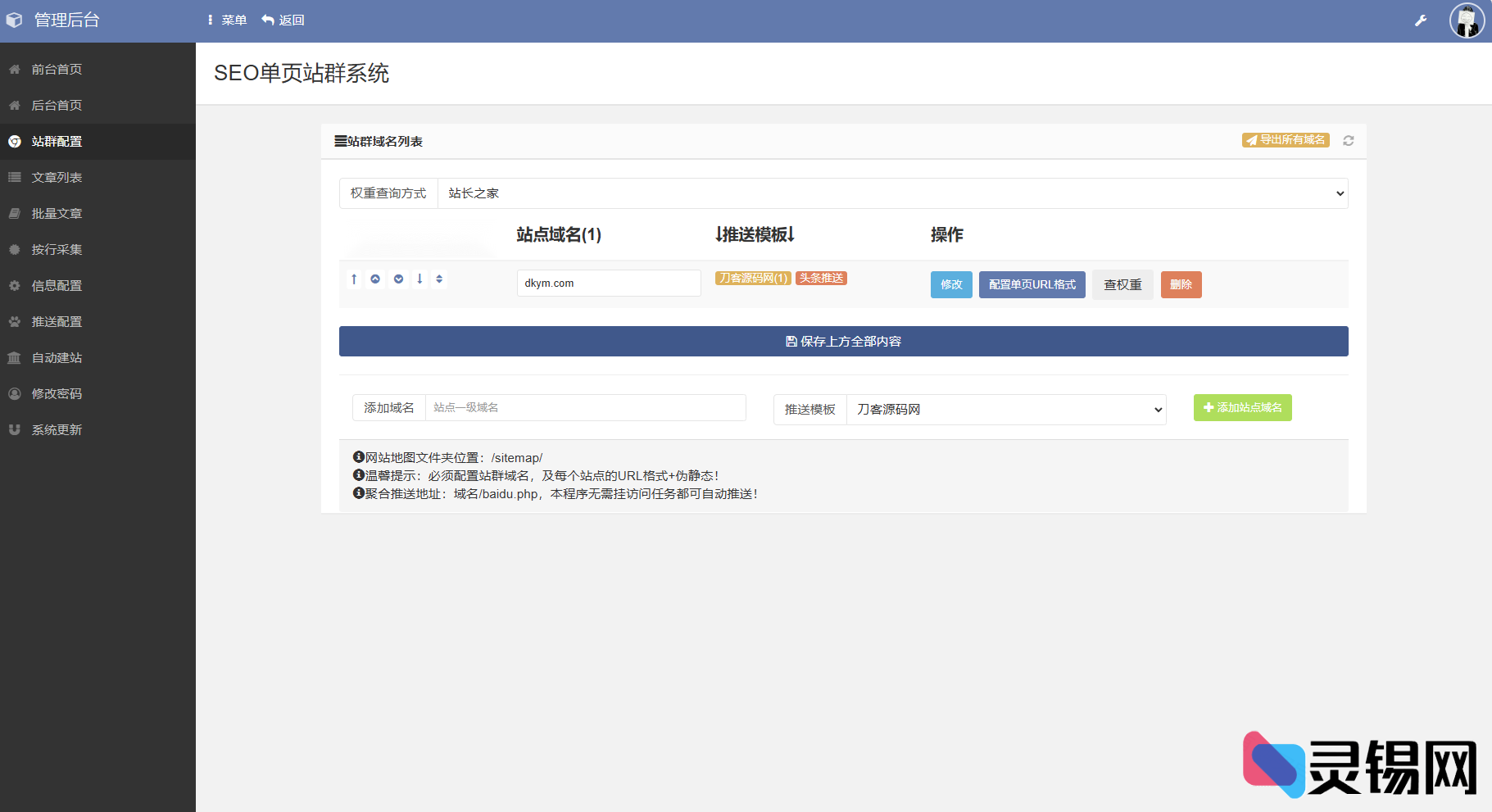This screenshot has height=812, width=1492.
Task: Click the green 添加站点域名 button
Action: click(1243, 407)
